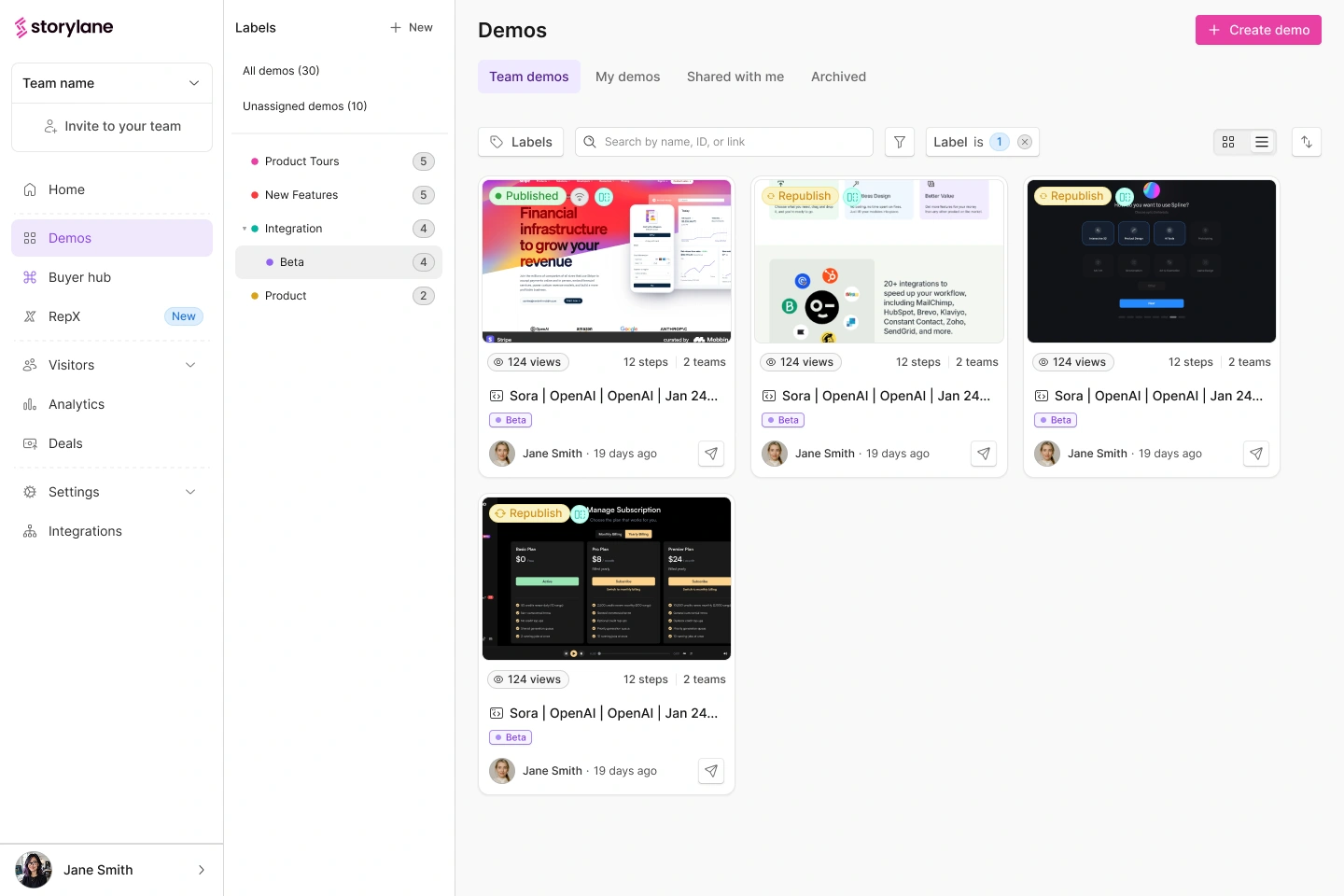The width and height of the screenshot is (1344, 896).
Task: Click the filter funnel icon
Action: (x=900, y=142)
